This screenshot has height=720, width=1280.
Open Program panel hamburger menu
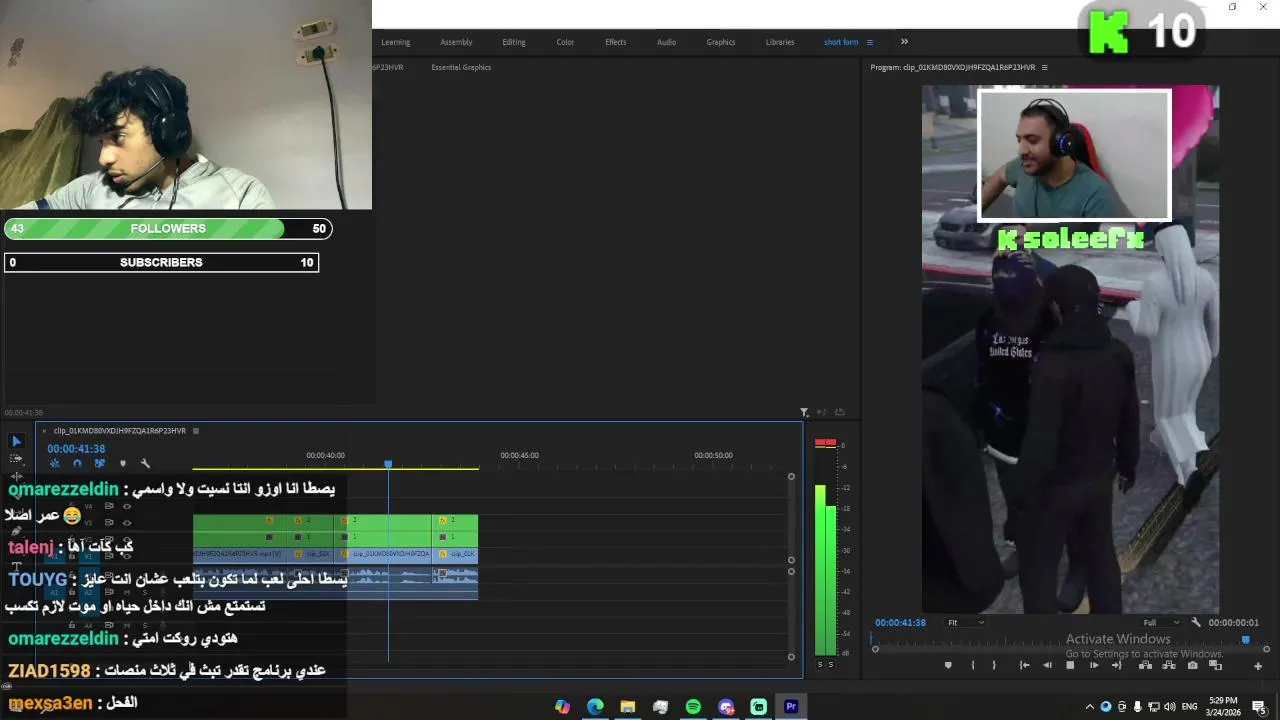[1044, 67]
